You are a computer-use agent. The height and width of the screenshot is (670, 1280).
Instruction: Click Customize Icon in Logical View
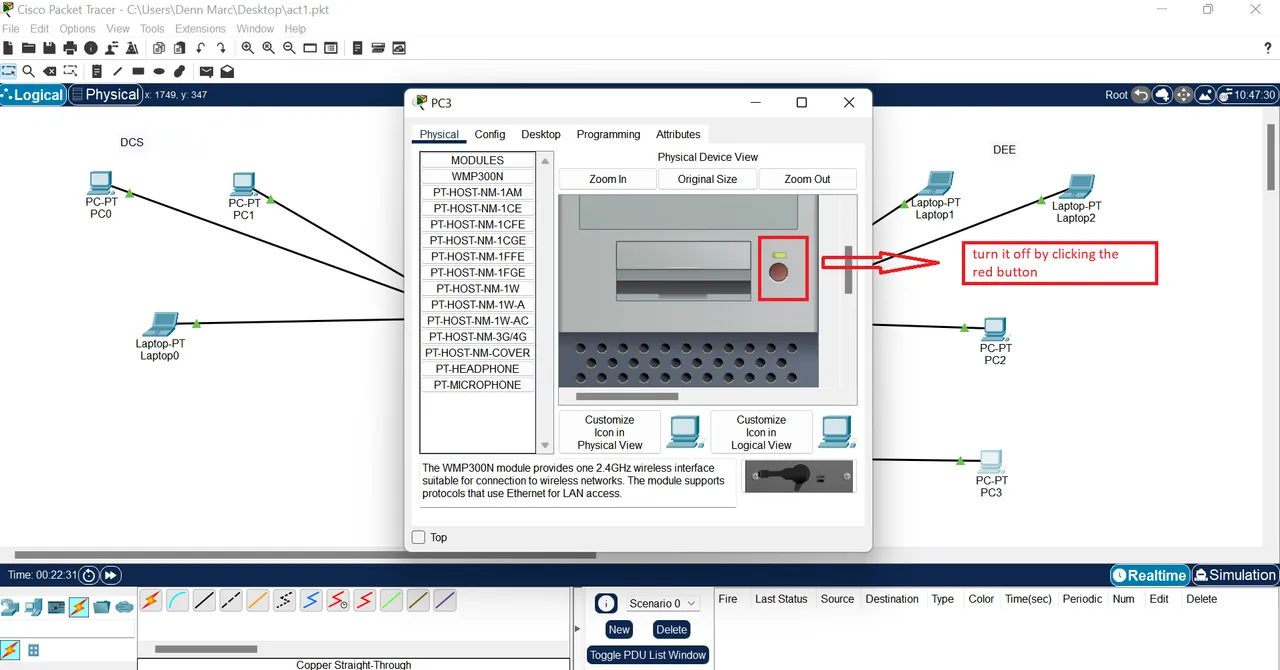point(761,432)
